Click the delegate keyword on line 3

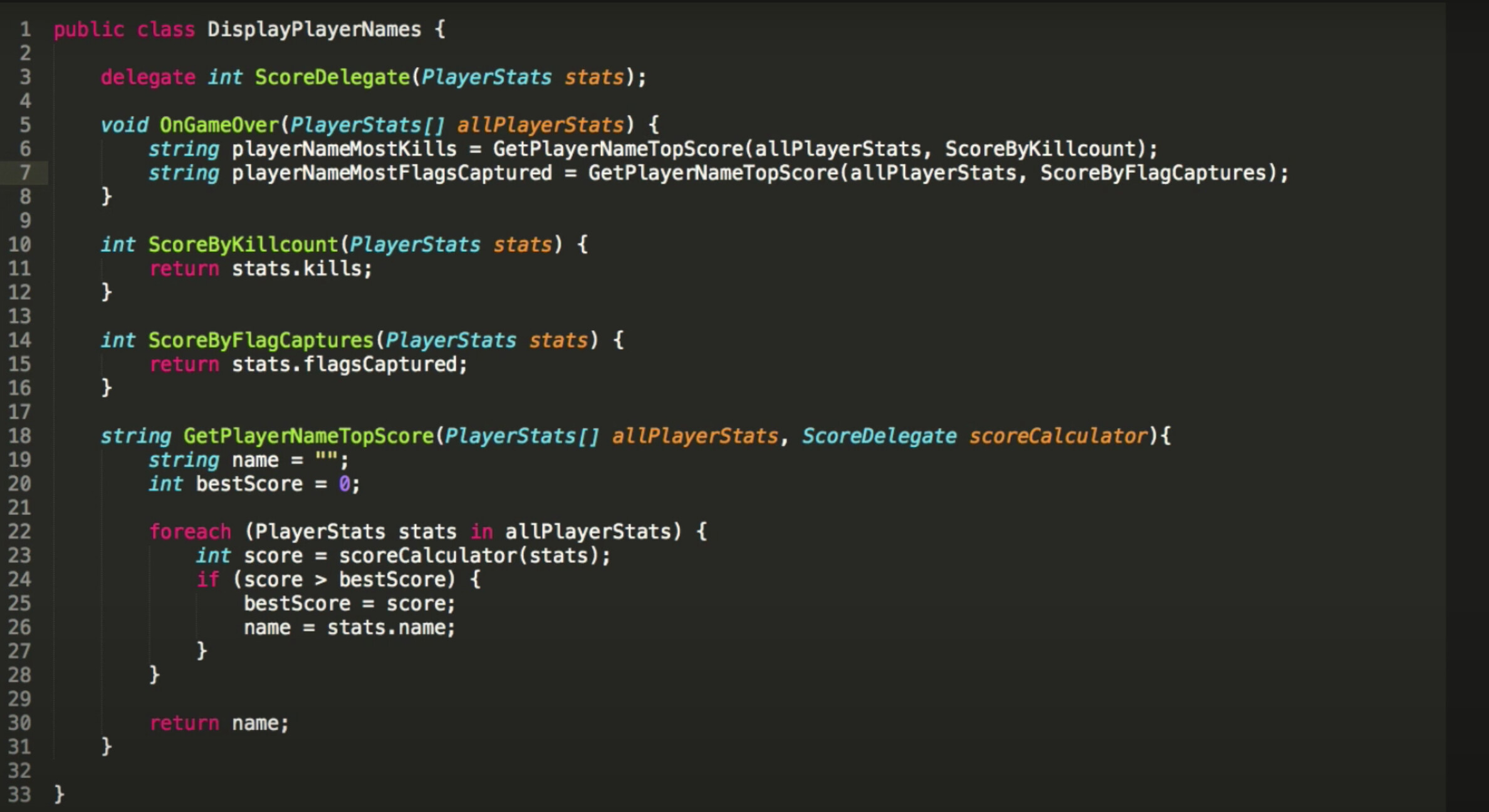click(148, 77)
